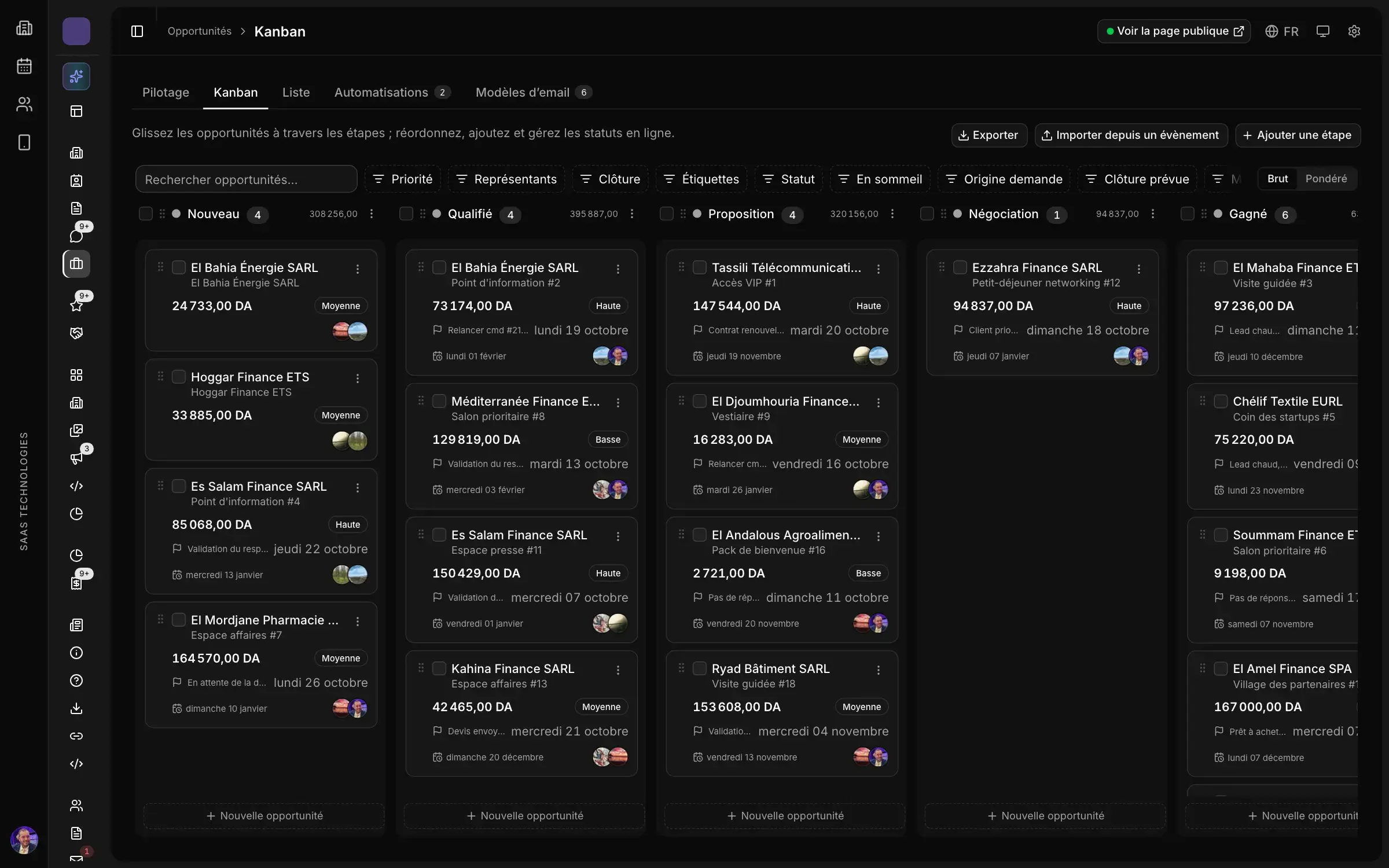Image resolution: width=1389 pixels, height=868 pixels.
Task: Switch to the Liste tab
Action: click(x=296, y=93)
